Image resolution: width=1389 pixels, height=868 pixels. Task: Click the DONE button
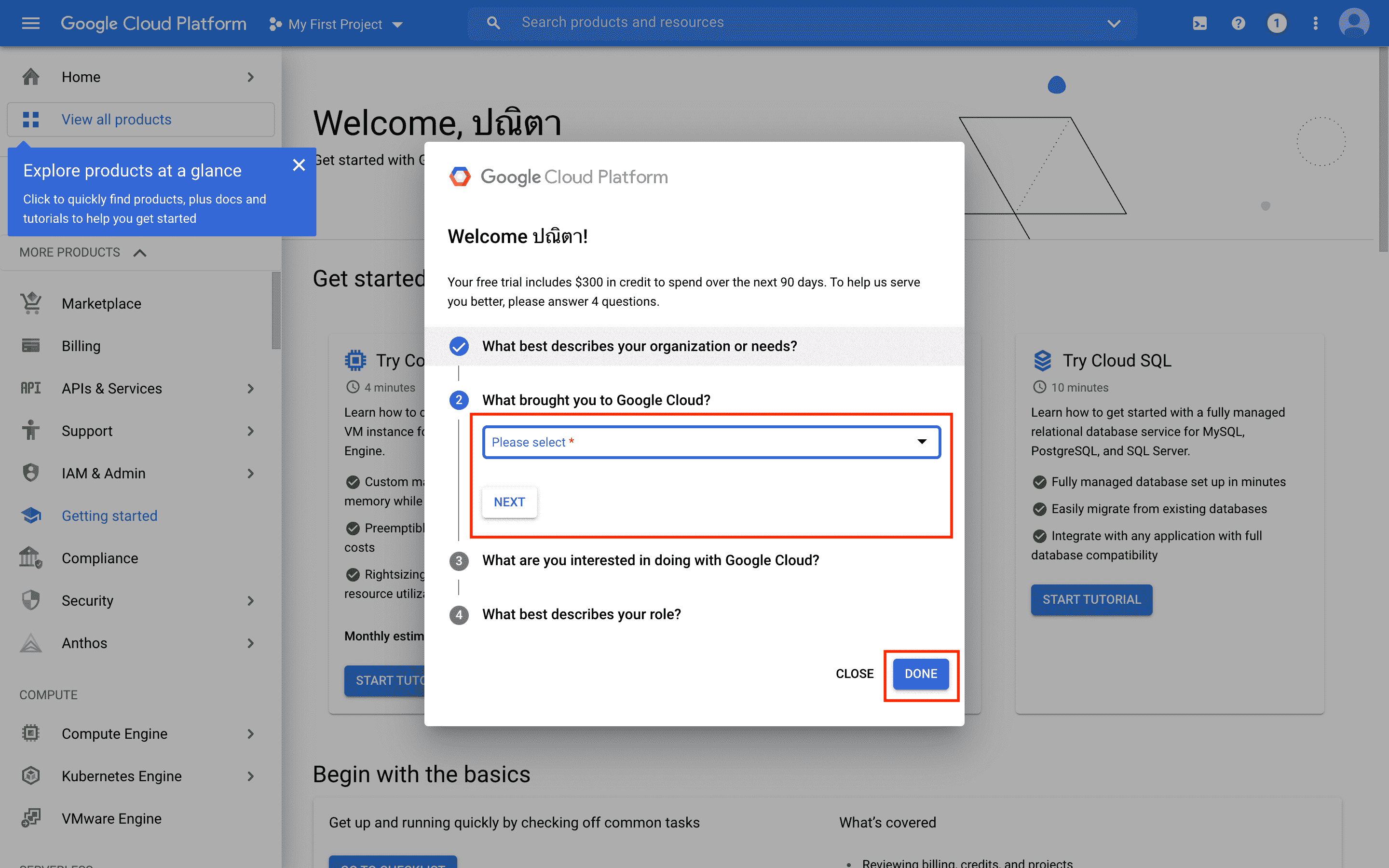[x=921, y=673]
